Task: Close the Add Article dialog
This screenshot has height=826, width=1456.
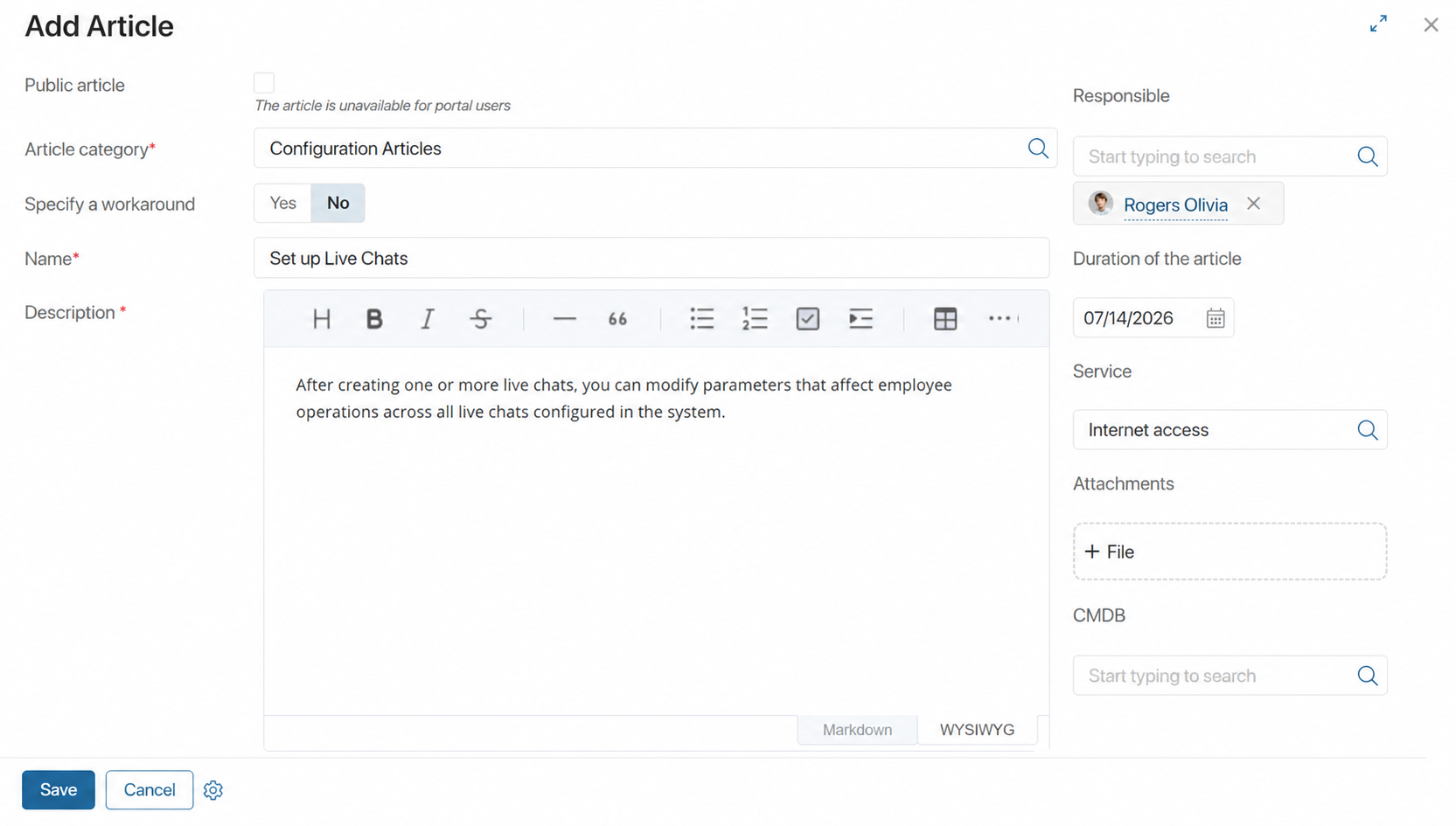Action: [x=1431, y=24]
